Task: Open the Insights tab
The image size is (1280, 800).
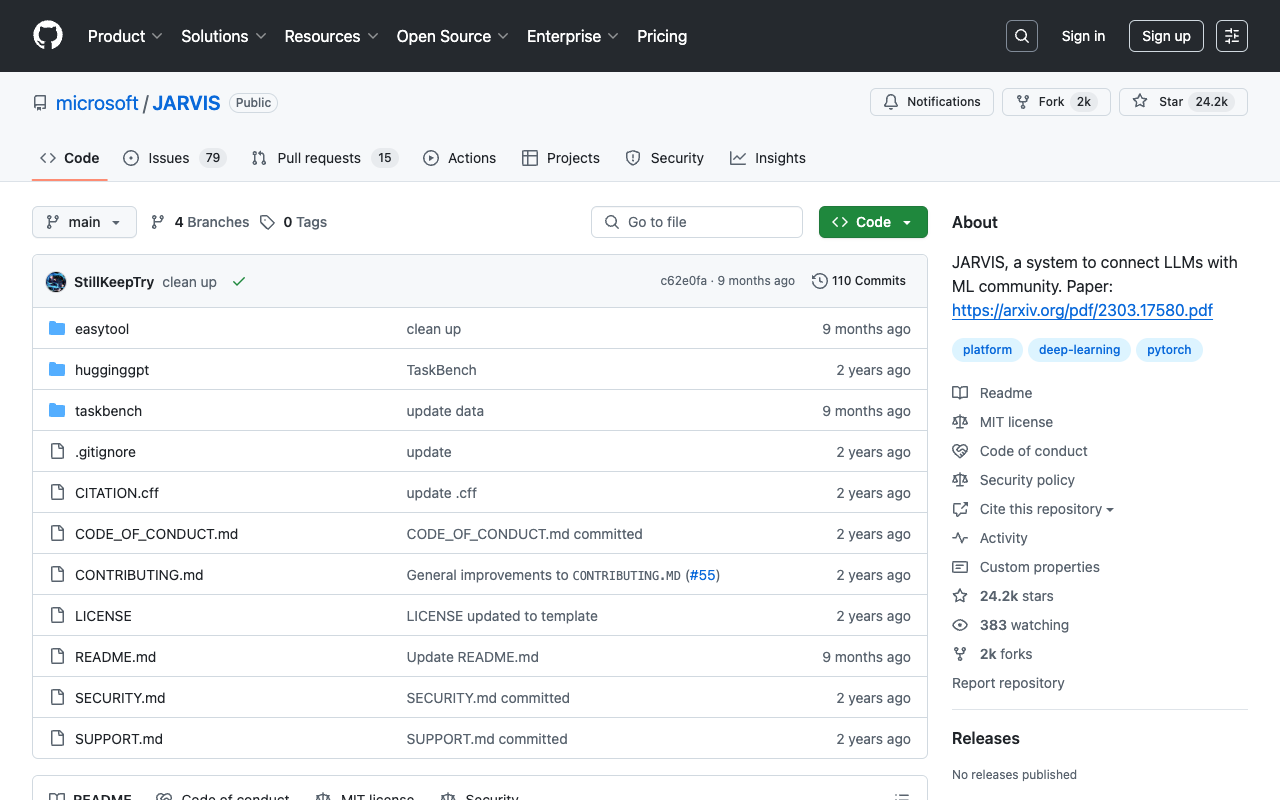Action: tap(768, 158)
